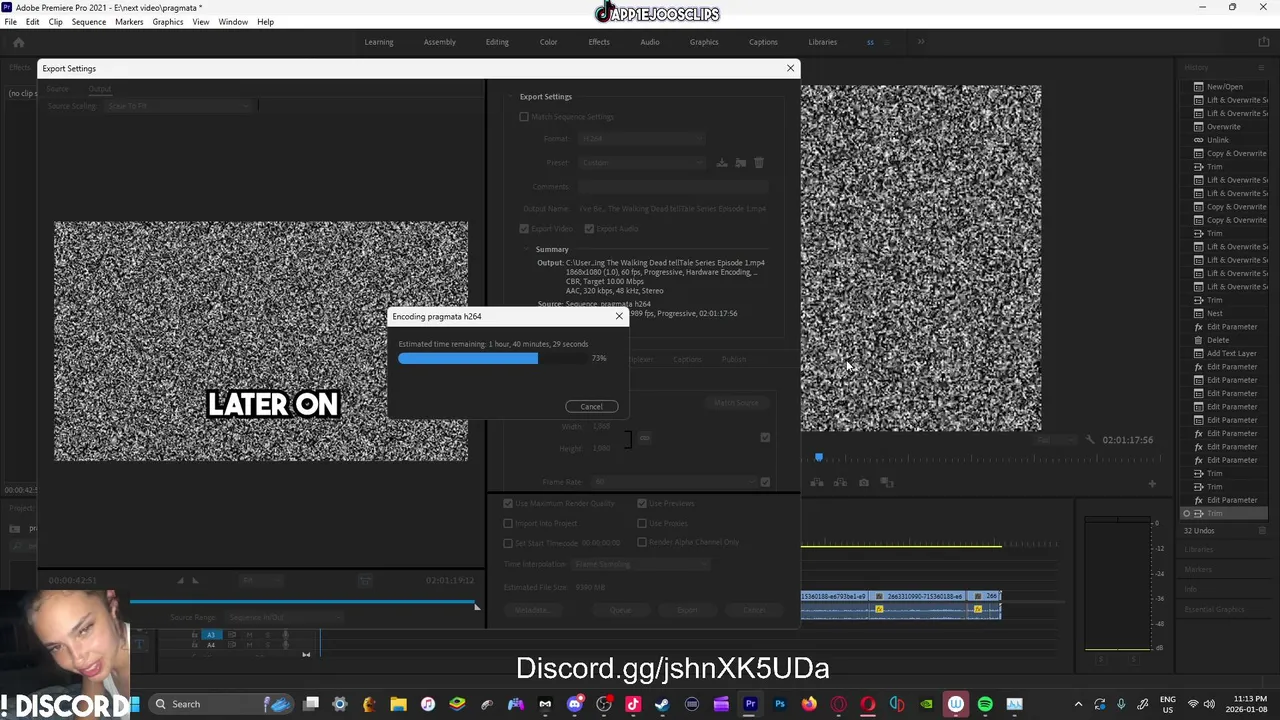Viewport: 1280px width, 720px height.
Task: Open the Format dropdown (H.264)
Action: click(642, 139)
